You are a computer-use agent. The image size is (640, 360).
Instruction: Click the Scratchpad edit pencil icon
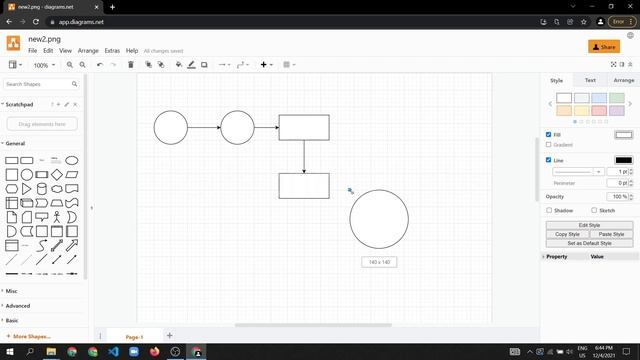[67, 104]
